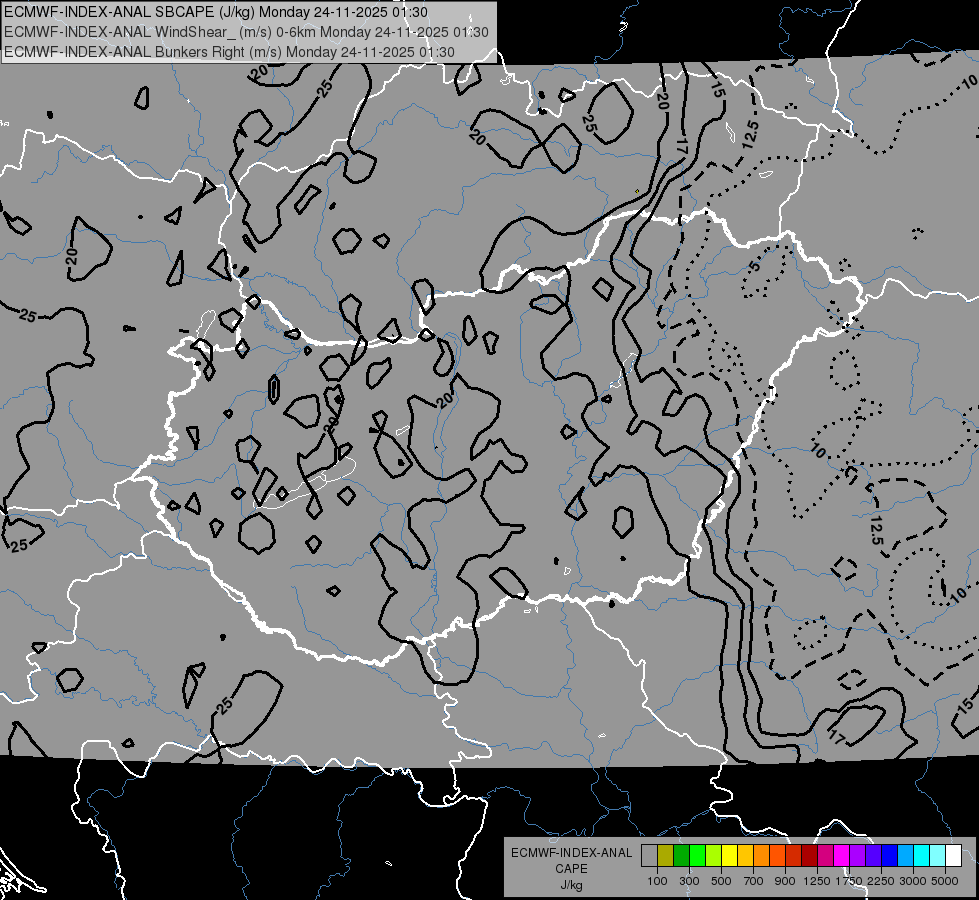Click the J/kg unit label in the legend
Image resolution: width=979 pixels, height=900 pixels.
[x=571, y=885]
